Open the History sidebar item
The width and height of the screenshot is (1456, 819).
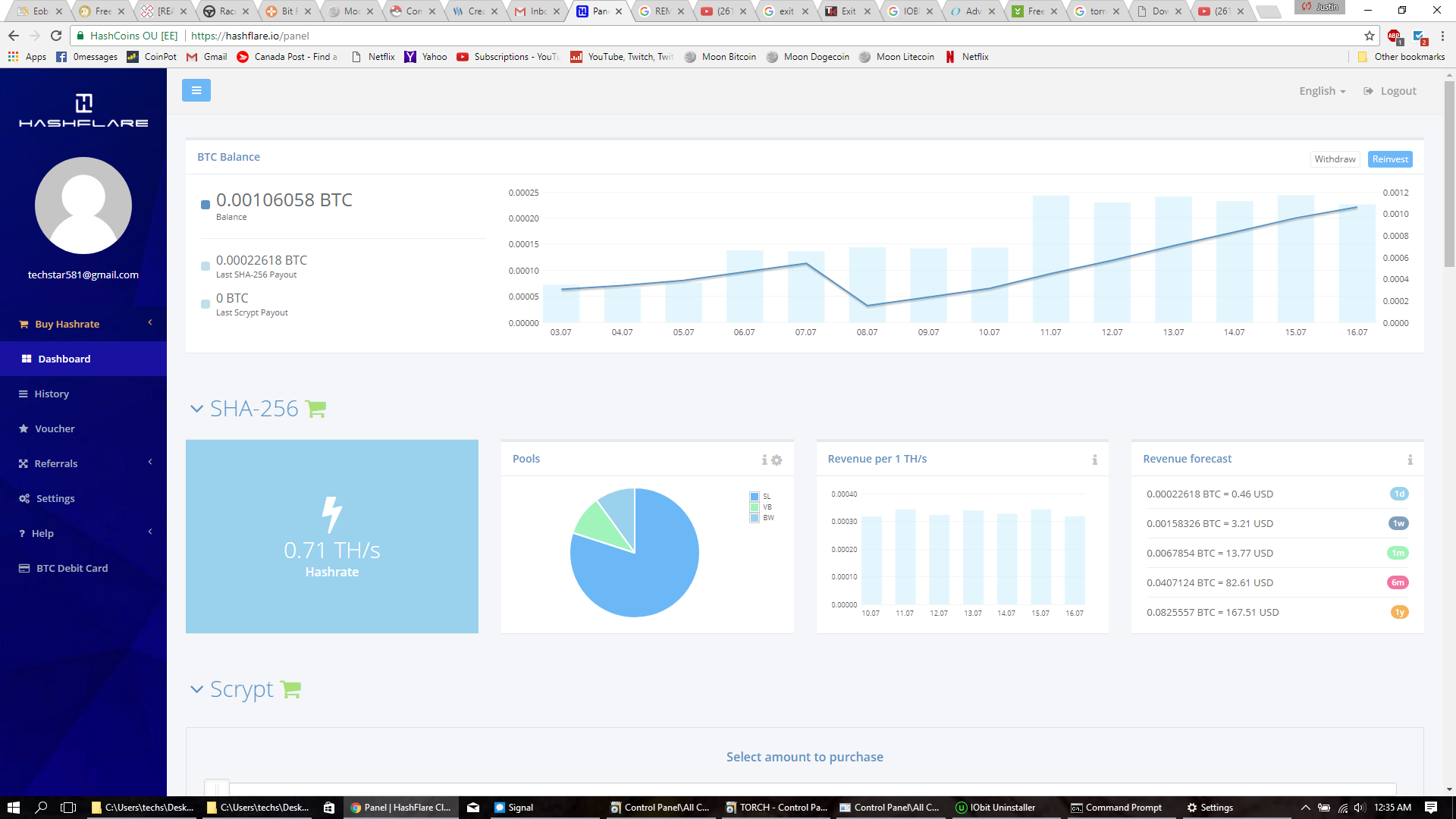[83, 394]
